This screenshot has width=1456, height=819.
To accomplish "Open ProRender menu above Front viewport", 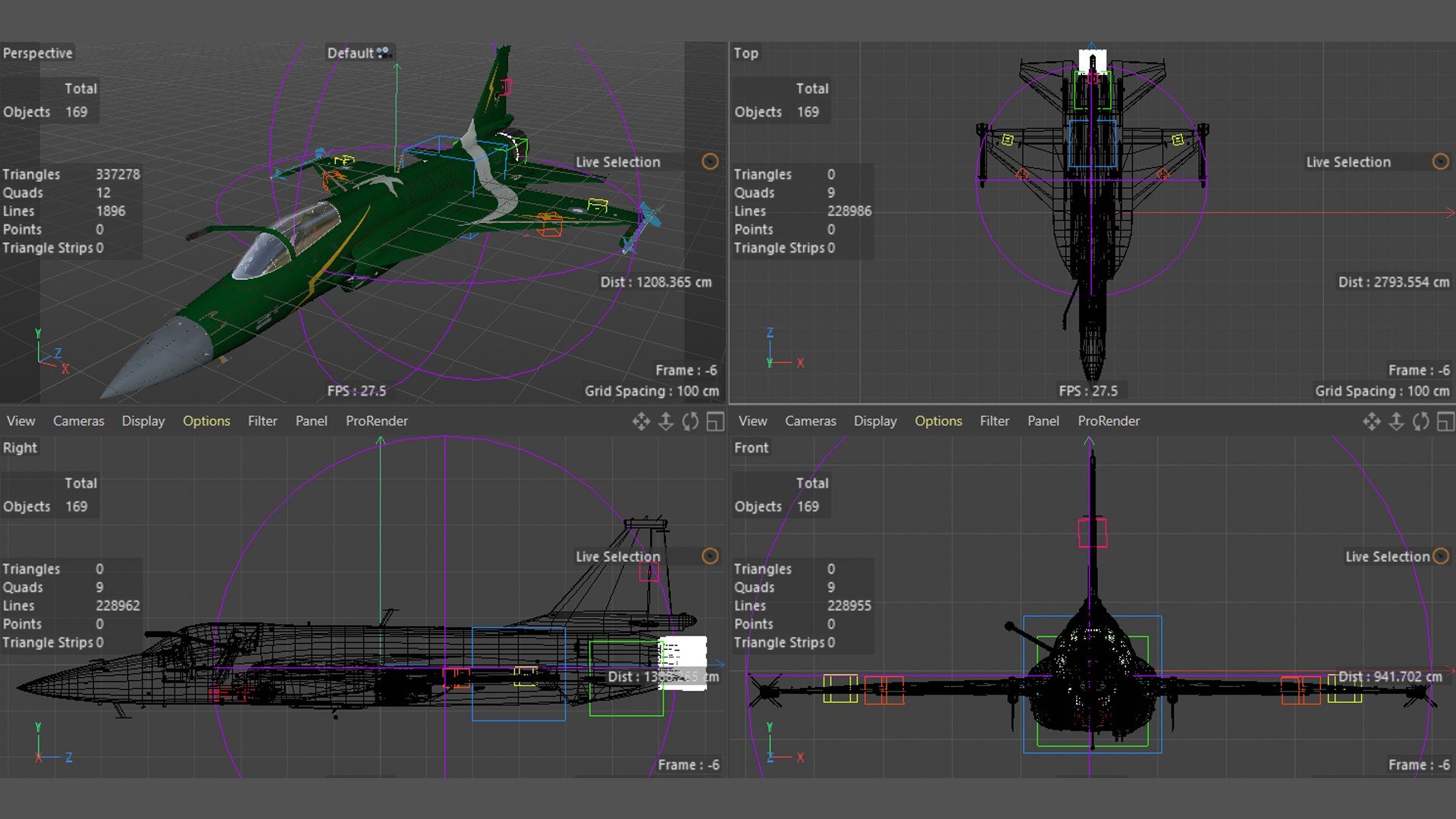I will click(1109, 421).
